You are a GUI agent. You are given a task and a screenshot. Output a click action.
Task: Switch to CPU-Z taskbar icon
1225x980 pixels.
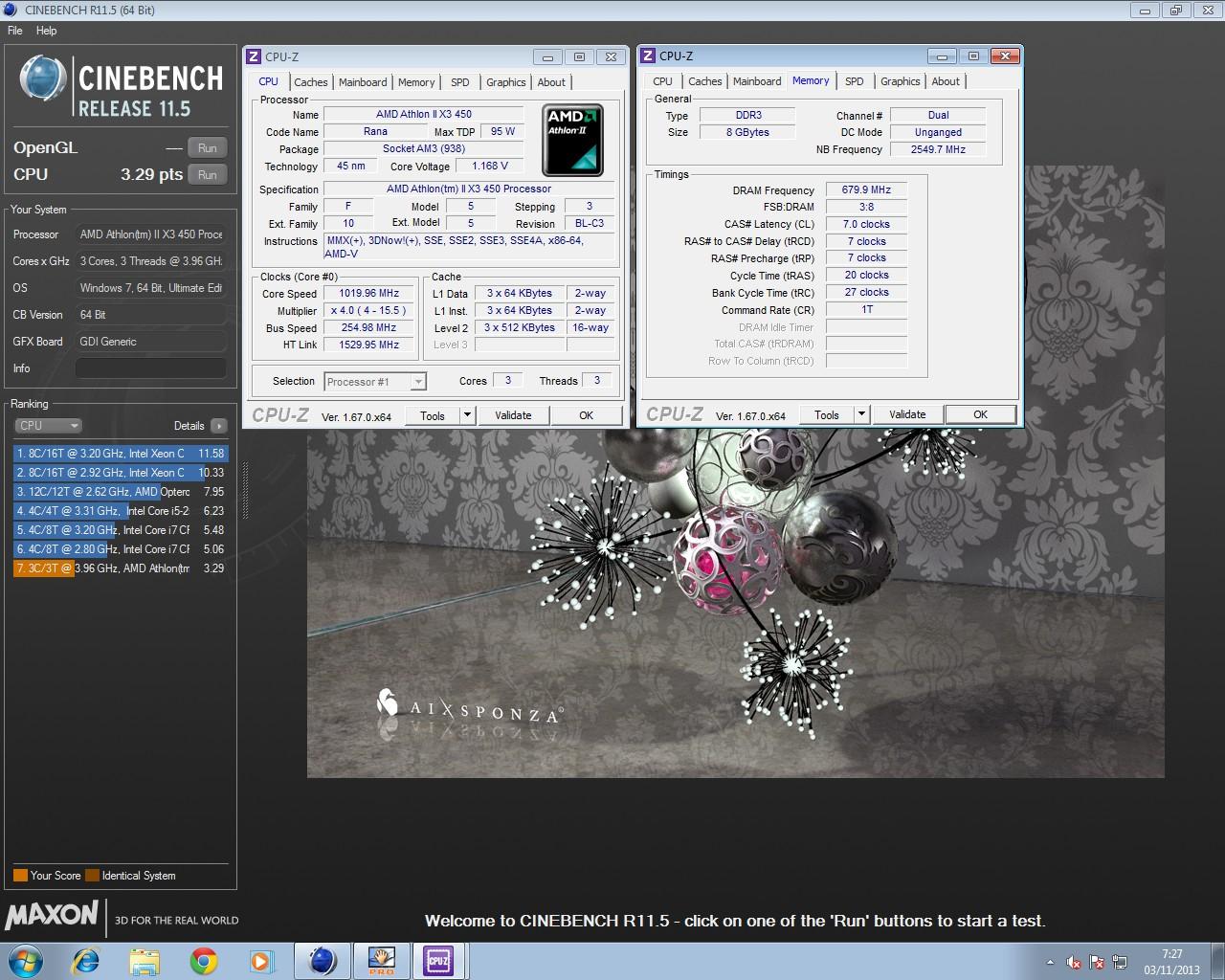(x=439, y=960)
